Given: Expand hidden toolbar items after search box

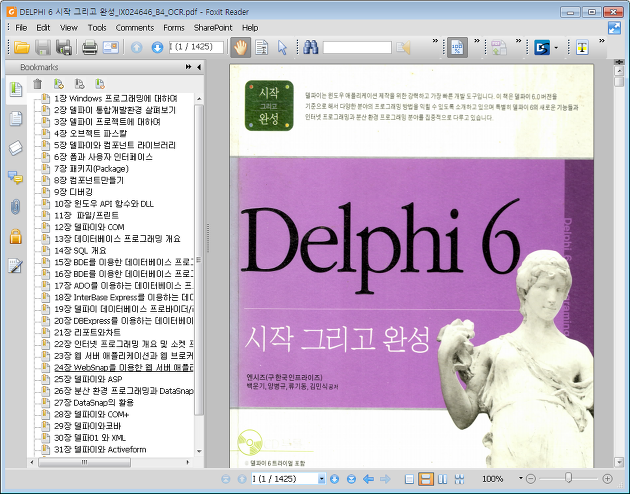Looking at the screenshot, I should [436, 41].
